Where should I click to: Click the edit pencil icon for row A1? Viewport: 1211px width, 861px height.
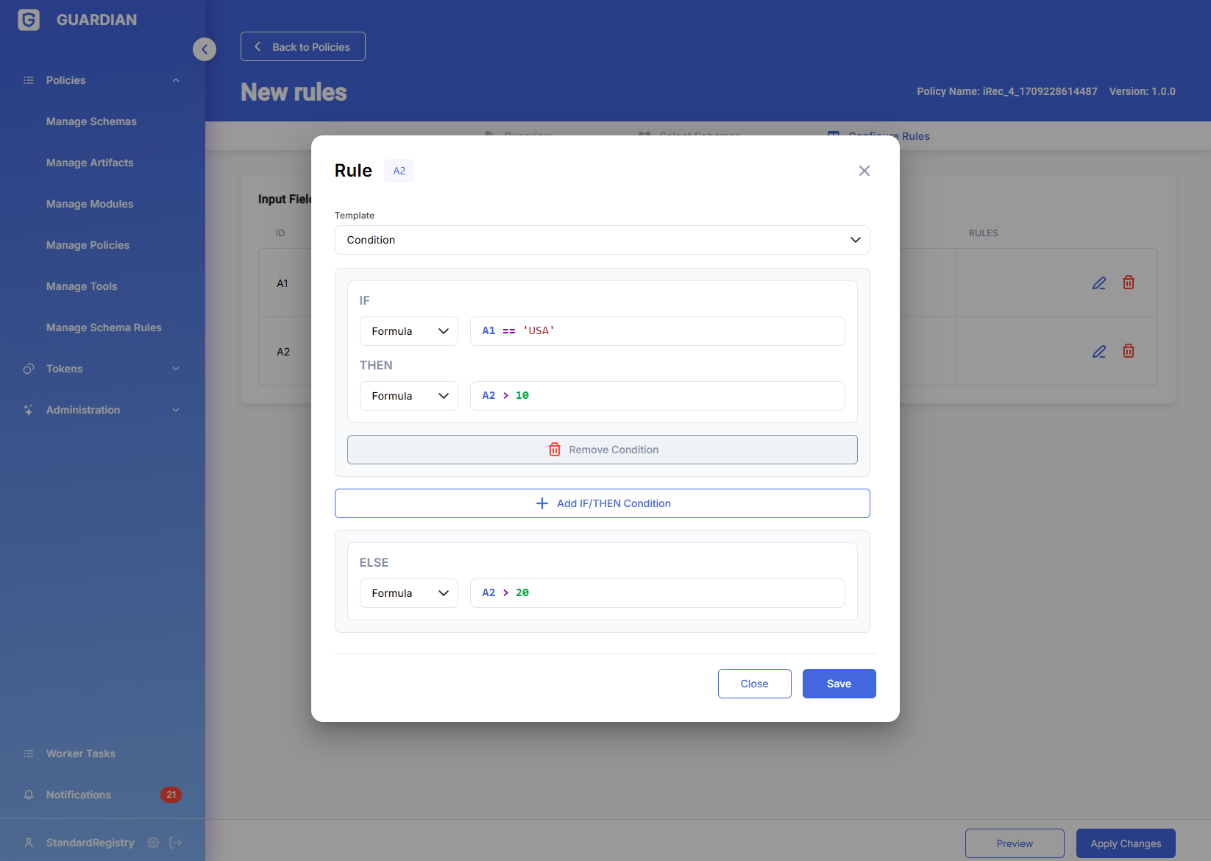point(1098,283)
